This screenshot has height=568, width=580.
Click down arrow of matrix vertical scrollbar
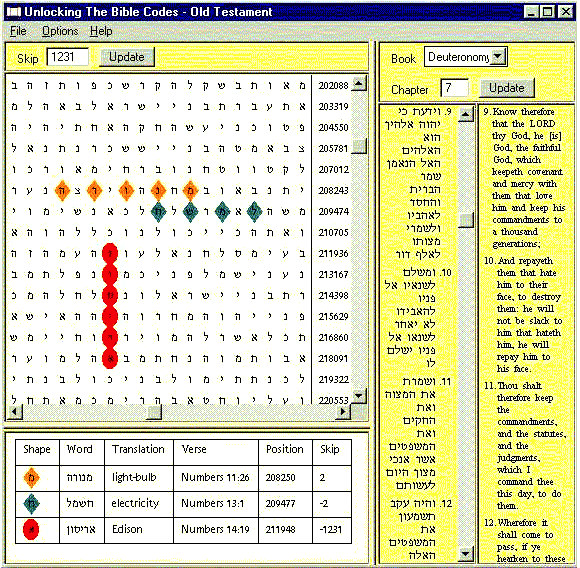(358, 396)
